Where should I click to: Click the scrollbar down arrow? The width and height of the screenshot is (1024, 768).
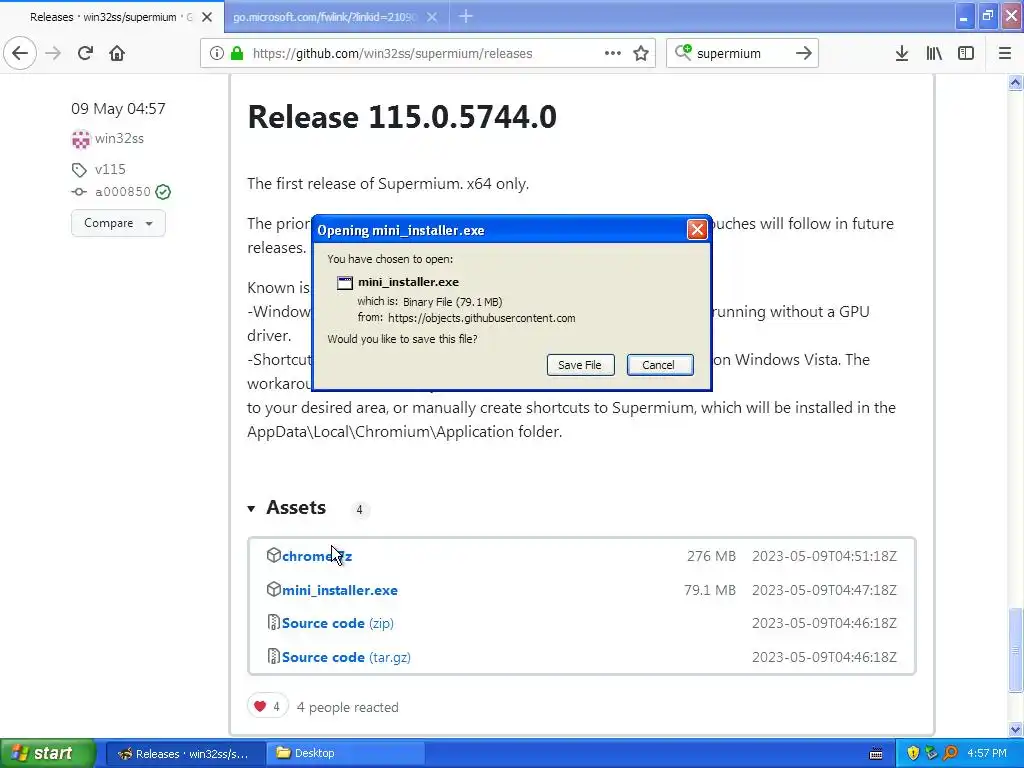coord(1015,729)
